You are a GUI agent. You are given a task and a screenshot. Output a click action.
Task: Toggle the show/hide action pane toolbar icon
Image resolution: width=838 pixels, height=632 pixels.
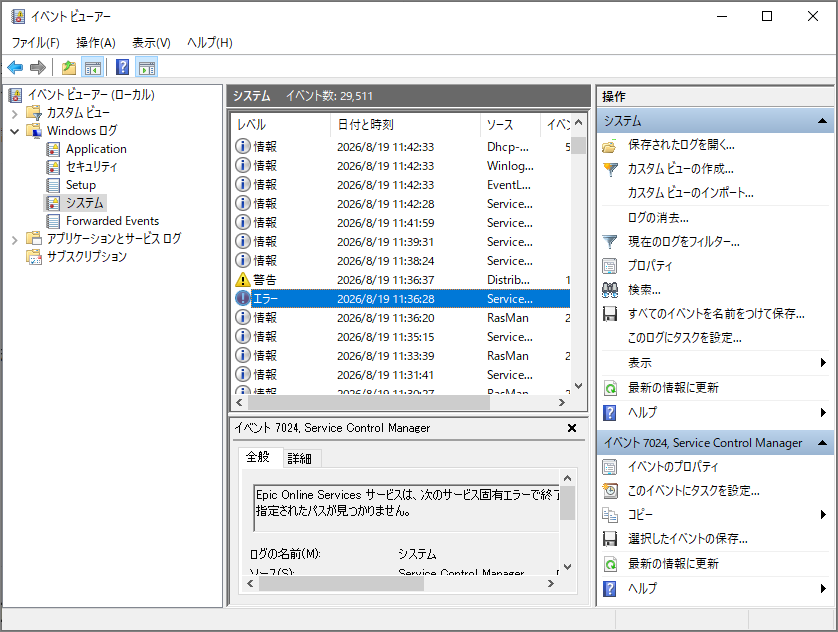(146, 67)
